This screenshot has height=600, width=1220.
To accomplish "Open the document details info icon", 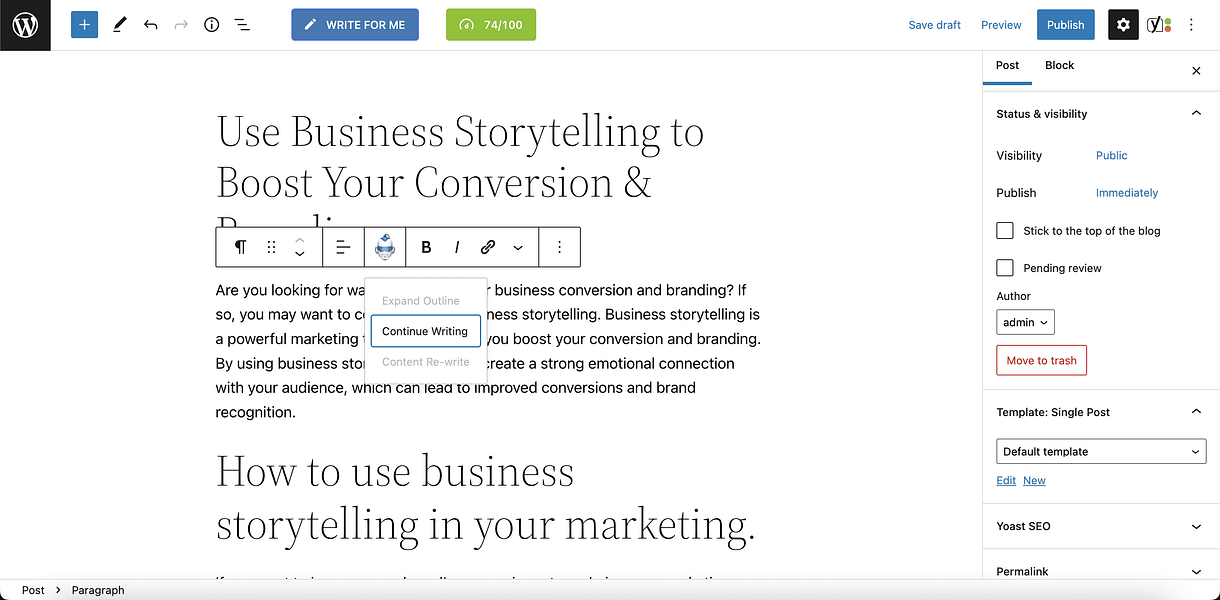I will coord(211,25).
